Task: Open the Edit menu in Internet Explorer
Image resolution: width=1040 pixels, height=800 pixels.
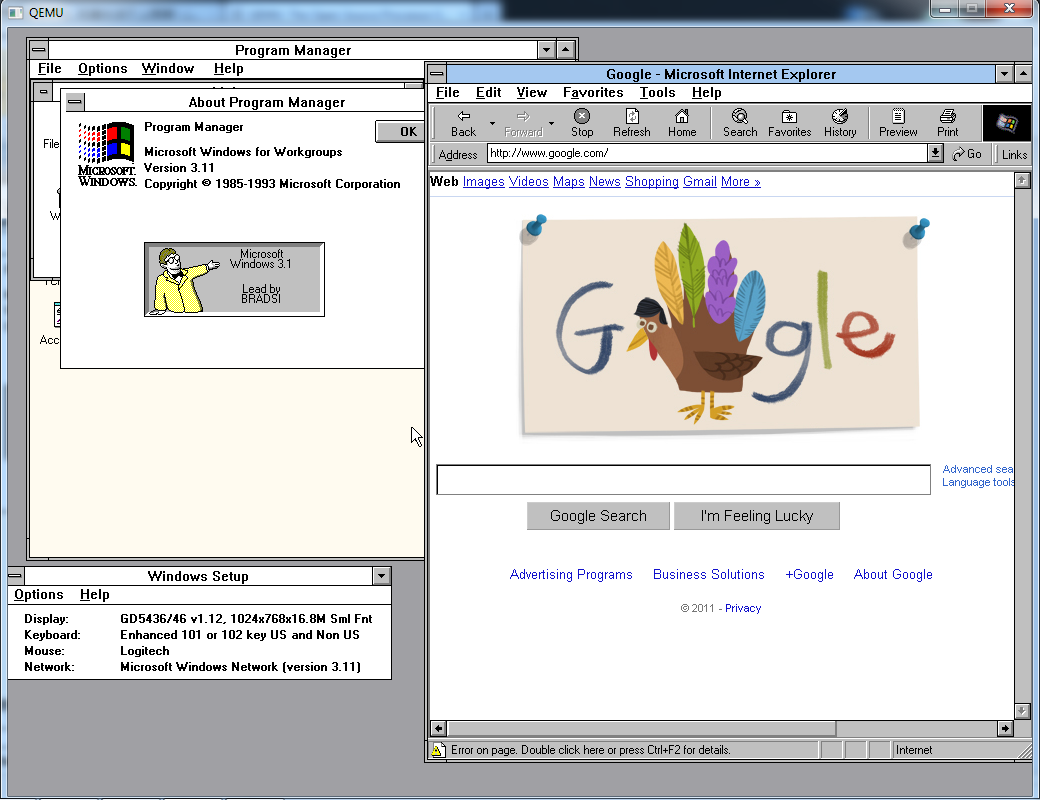Action: 488,93
